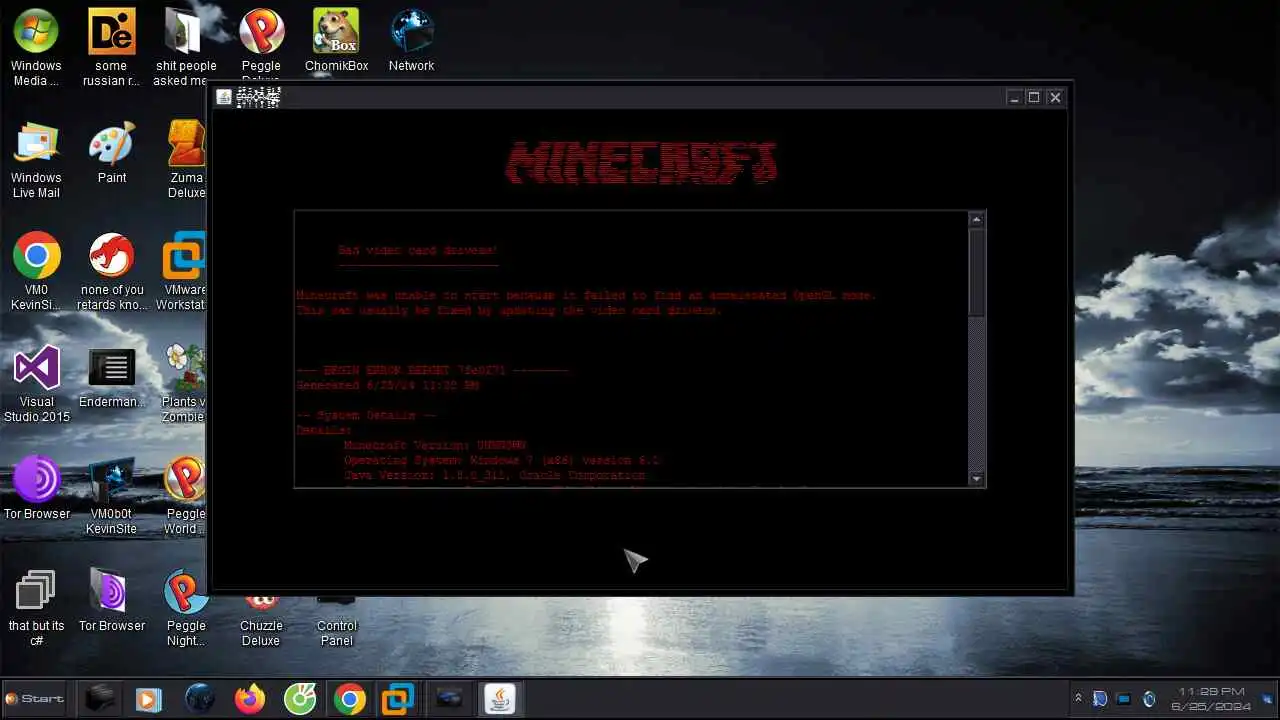Open the green disc taskbar icon
Screen dimensions: 1280x720
coord(300,699)
